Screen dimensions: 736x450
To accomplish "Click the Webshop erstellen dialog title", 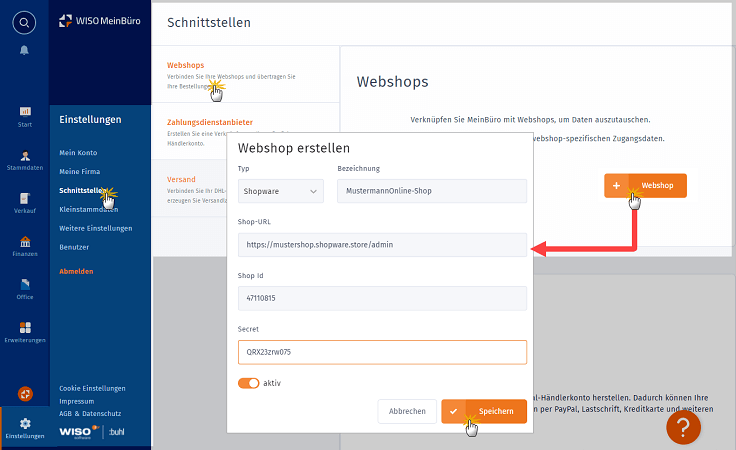I will click(x=294, y=148).
